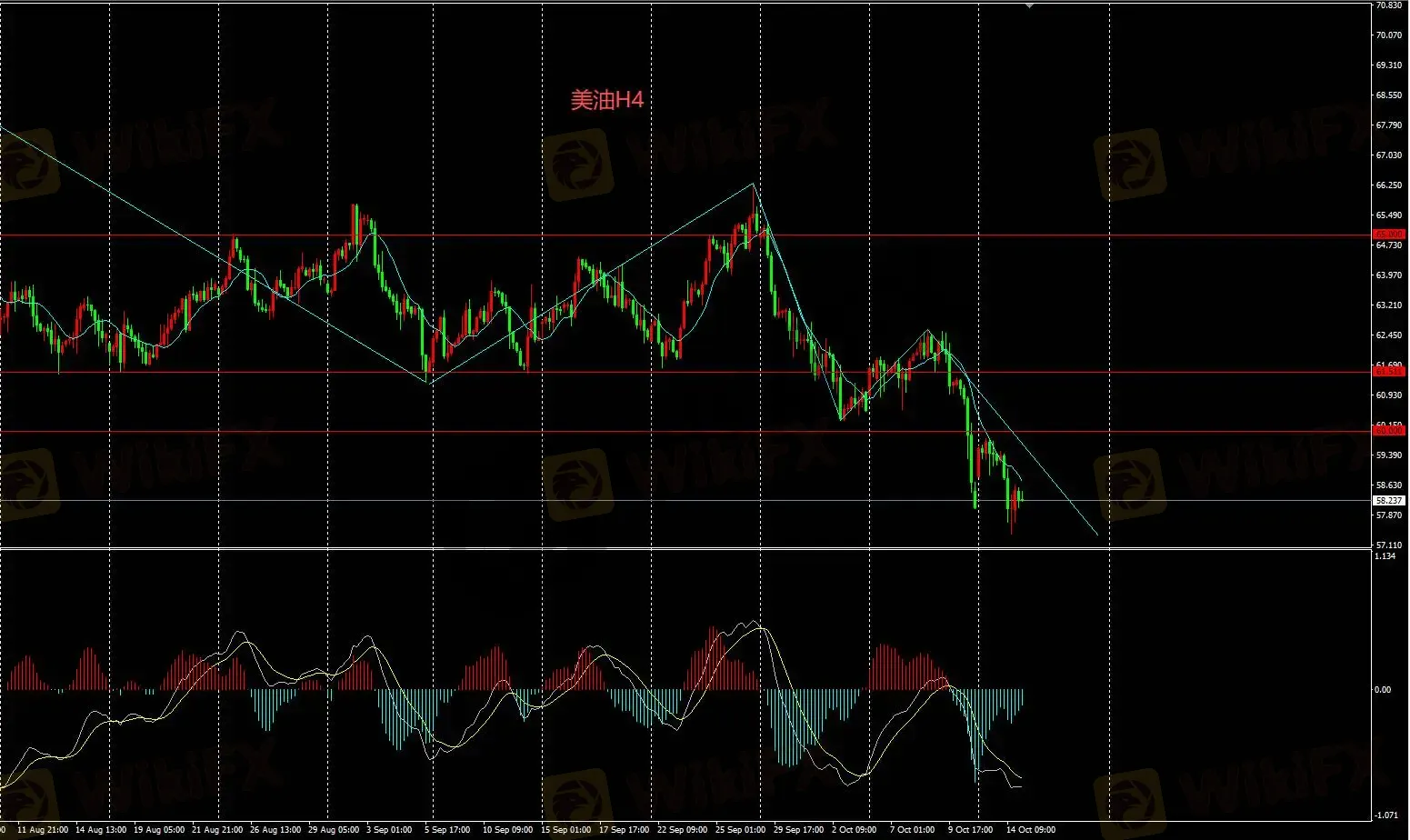Click the 66.250 price scale label
The image size is (1410, 840).
coord(1388,185)
